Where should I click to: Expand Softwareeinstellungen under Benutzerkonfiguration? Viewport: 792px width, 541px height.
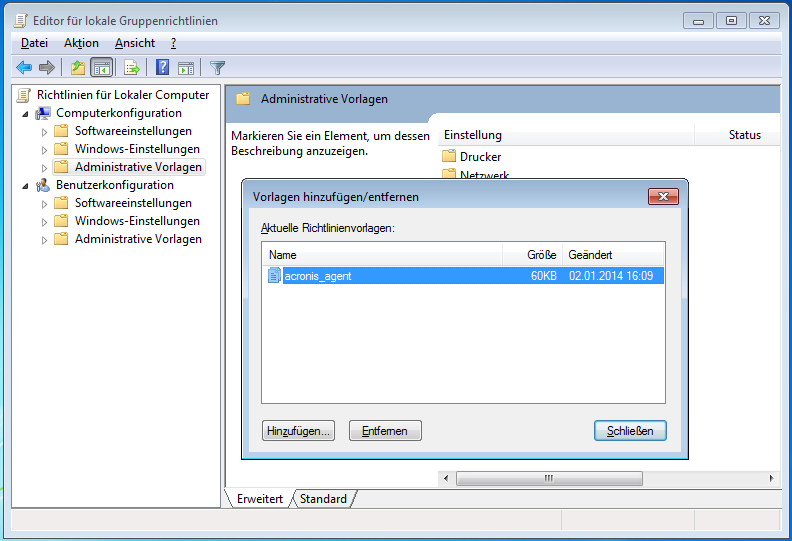pyautogui.click(x=44, y=204)
